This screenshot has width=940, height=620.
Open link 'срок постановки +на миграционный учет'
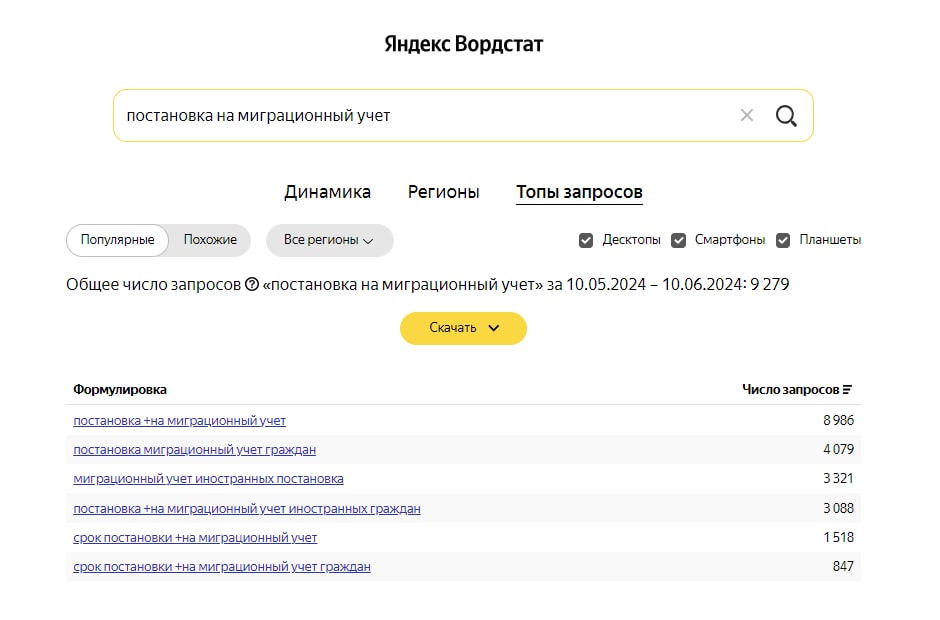pos(195,538)
